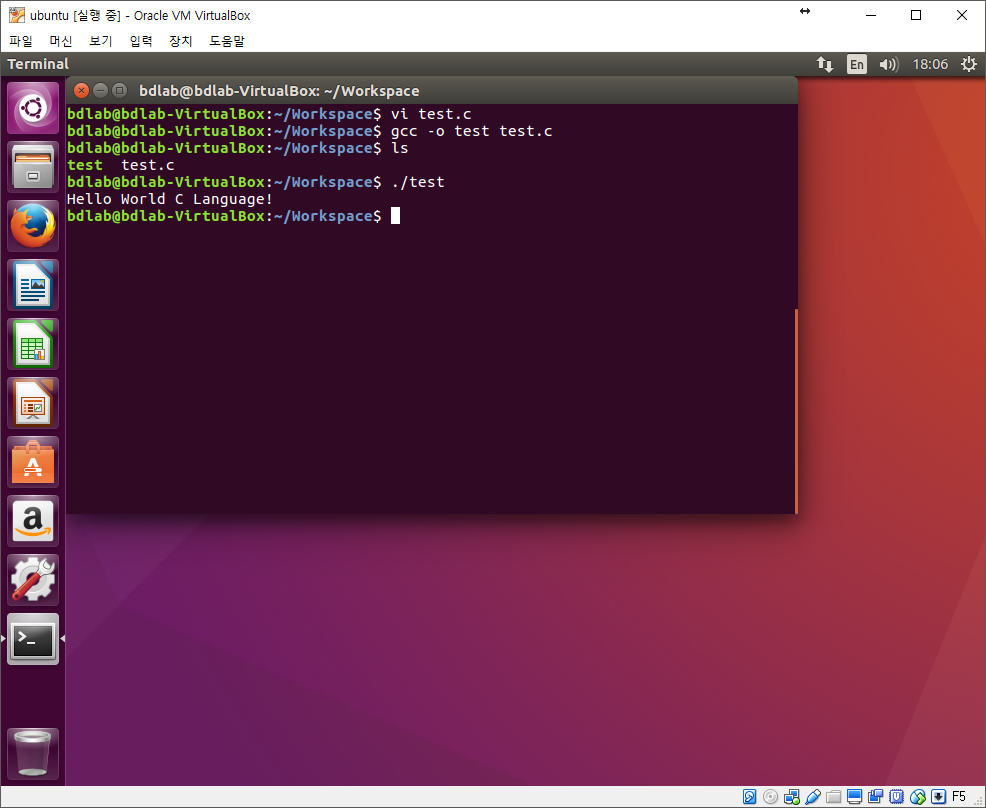Viewport: 986px width, 808px height.
Task: Open LibreOffice Writer from launcher
Action: tap(33, 285)
